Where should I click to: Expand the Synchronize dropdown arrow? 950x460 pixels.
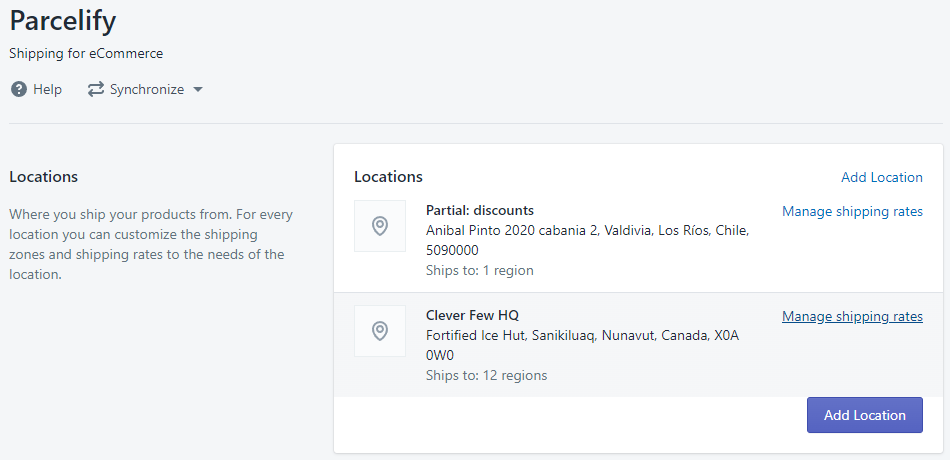pos(198,90)
